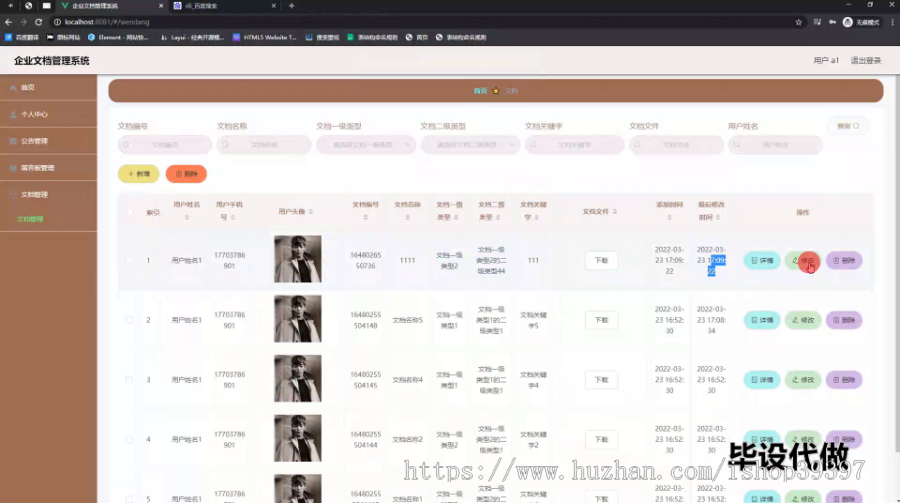
Task: Click the 退出登录 logout link
Action: [x=866, y=60]
